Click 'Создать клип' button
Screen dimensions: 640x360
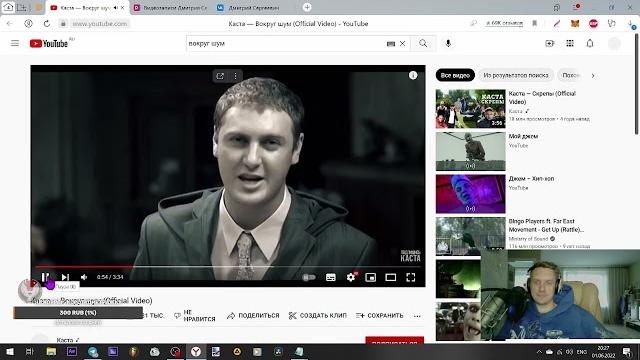pos(318,316)
